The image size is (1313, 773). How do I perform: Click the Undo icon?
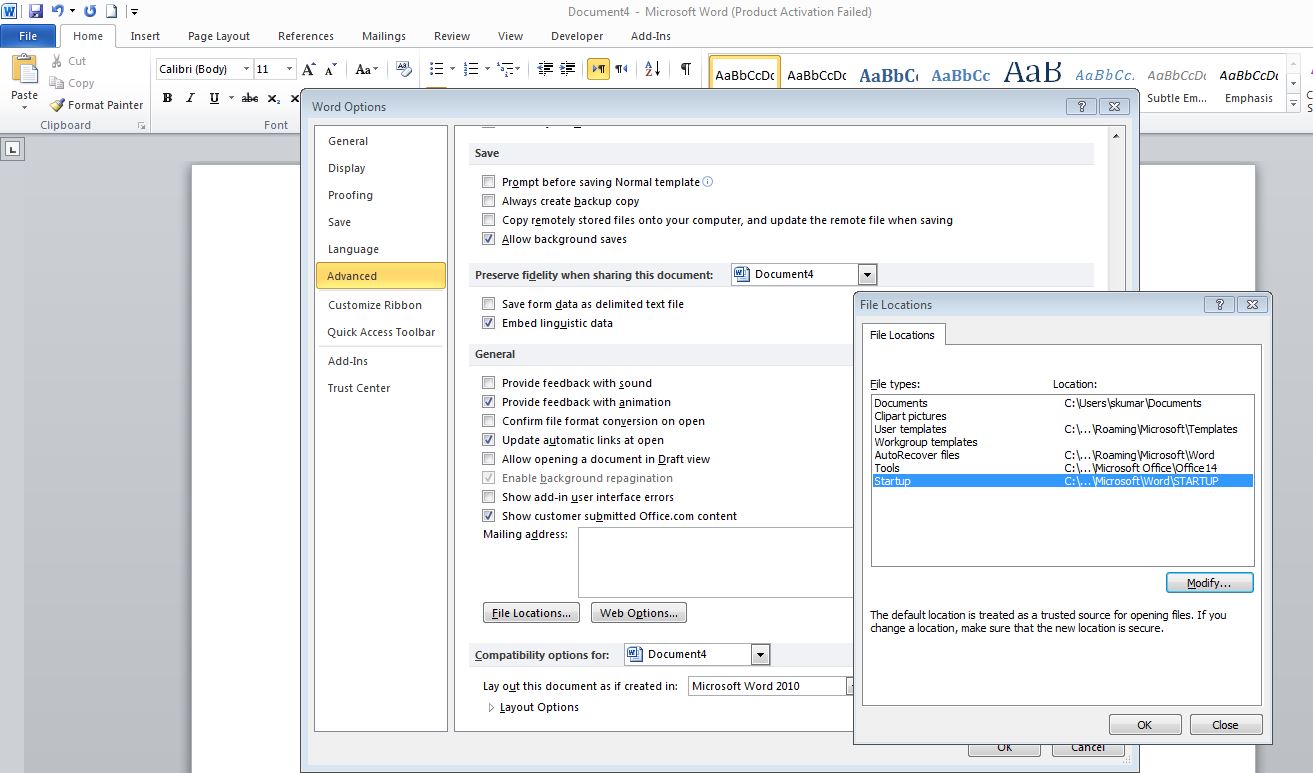pyautogui.click(x=57, y=10)
